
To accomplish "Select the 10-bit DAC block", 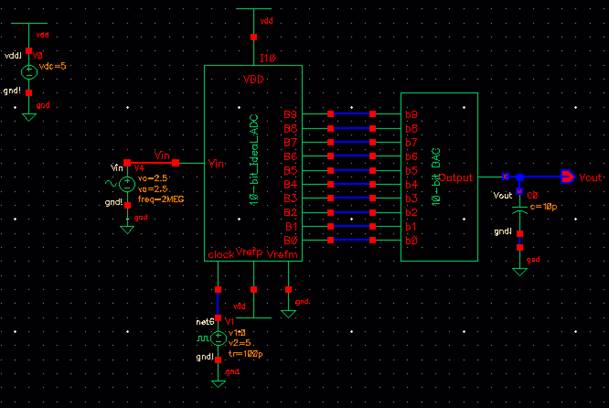I will click(x=439, y=177).
